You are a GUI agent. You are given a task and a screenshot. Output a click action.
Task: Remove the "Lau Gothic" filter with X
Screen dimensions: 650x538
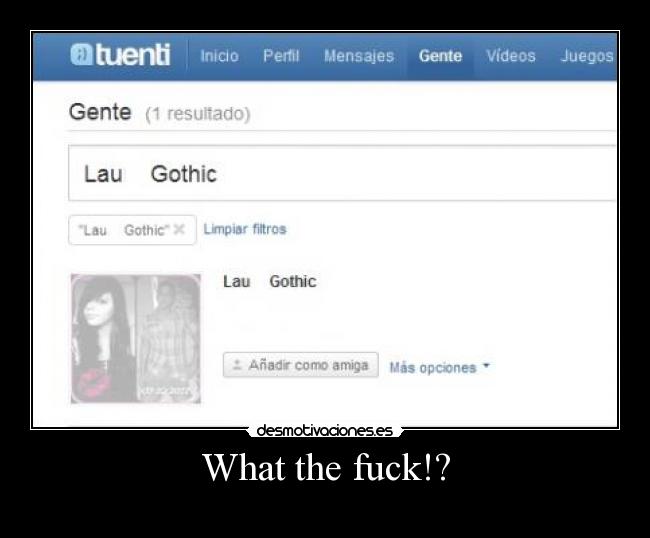click(179, 229)
